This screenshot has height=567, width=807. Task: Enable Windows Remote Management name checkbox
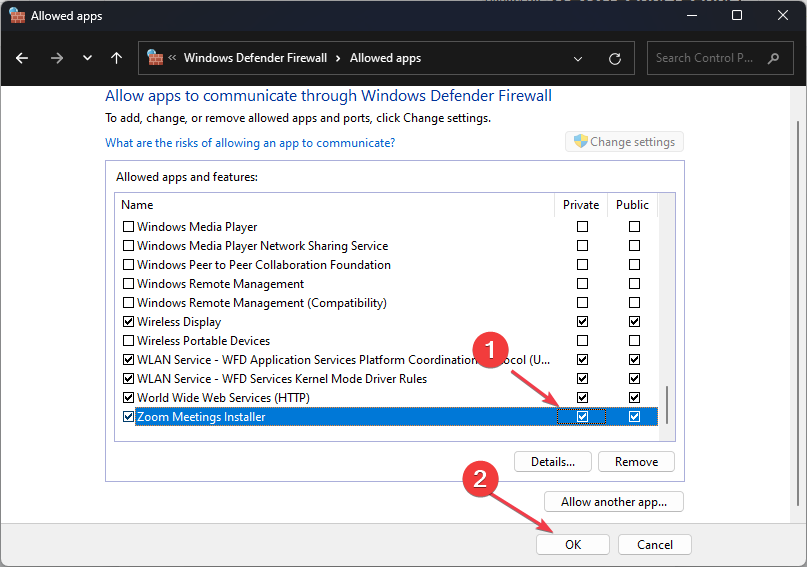129,284
